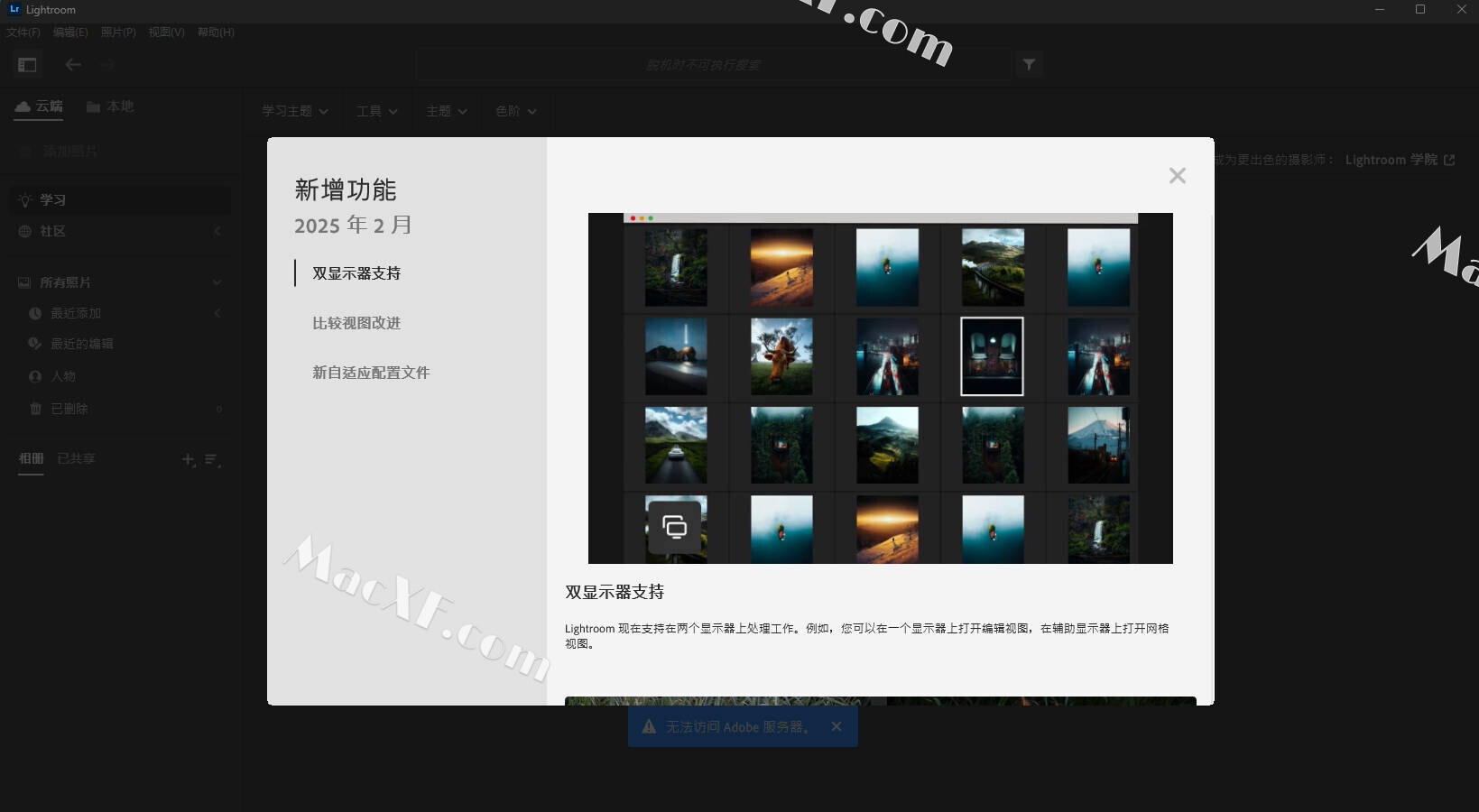Expand the 学习主题 dropdown

[x=295, y=111]
